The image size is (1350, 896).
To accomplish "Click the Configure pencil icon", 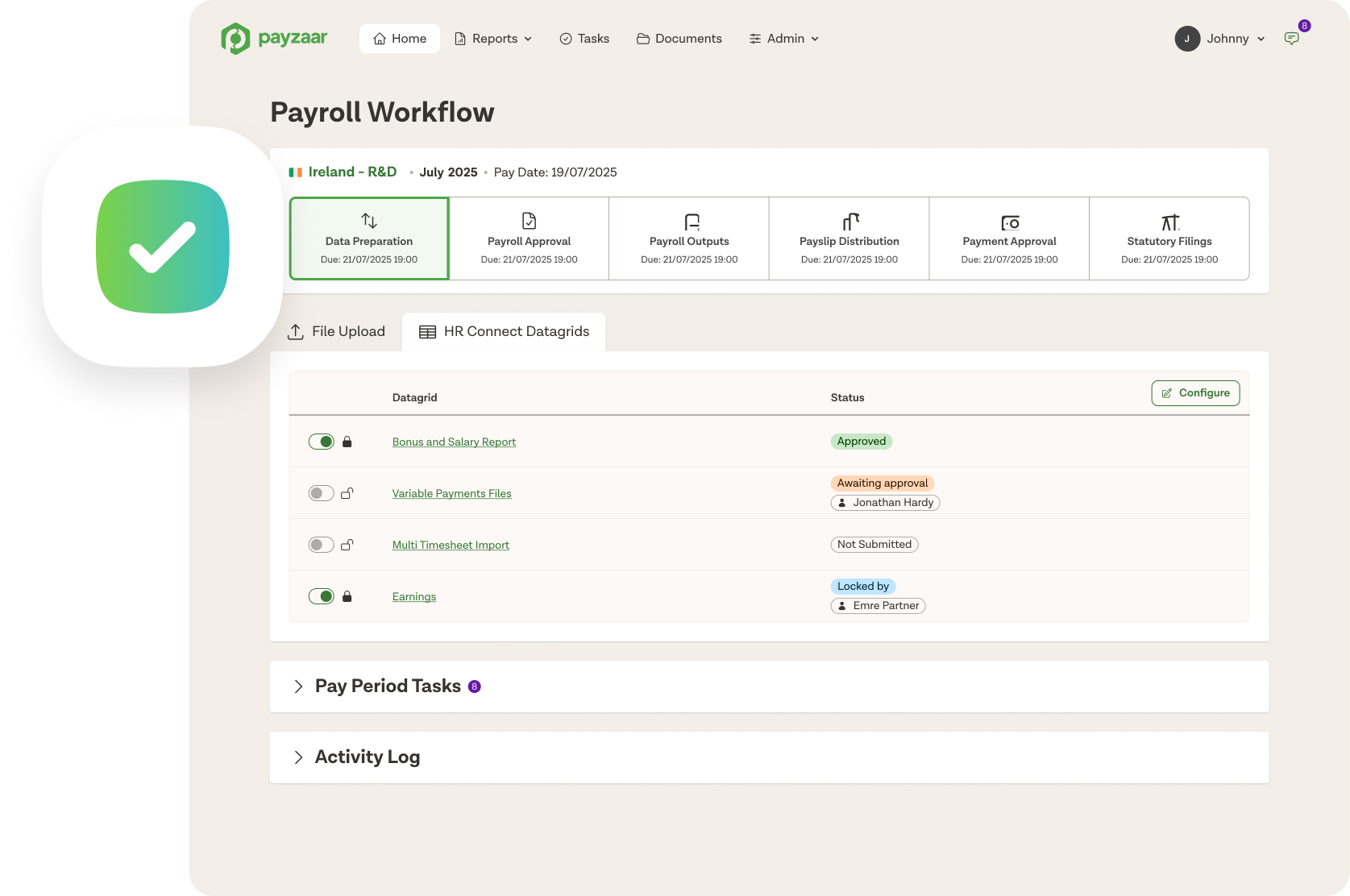I will (x=1166, y=393).
